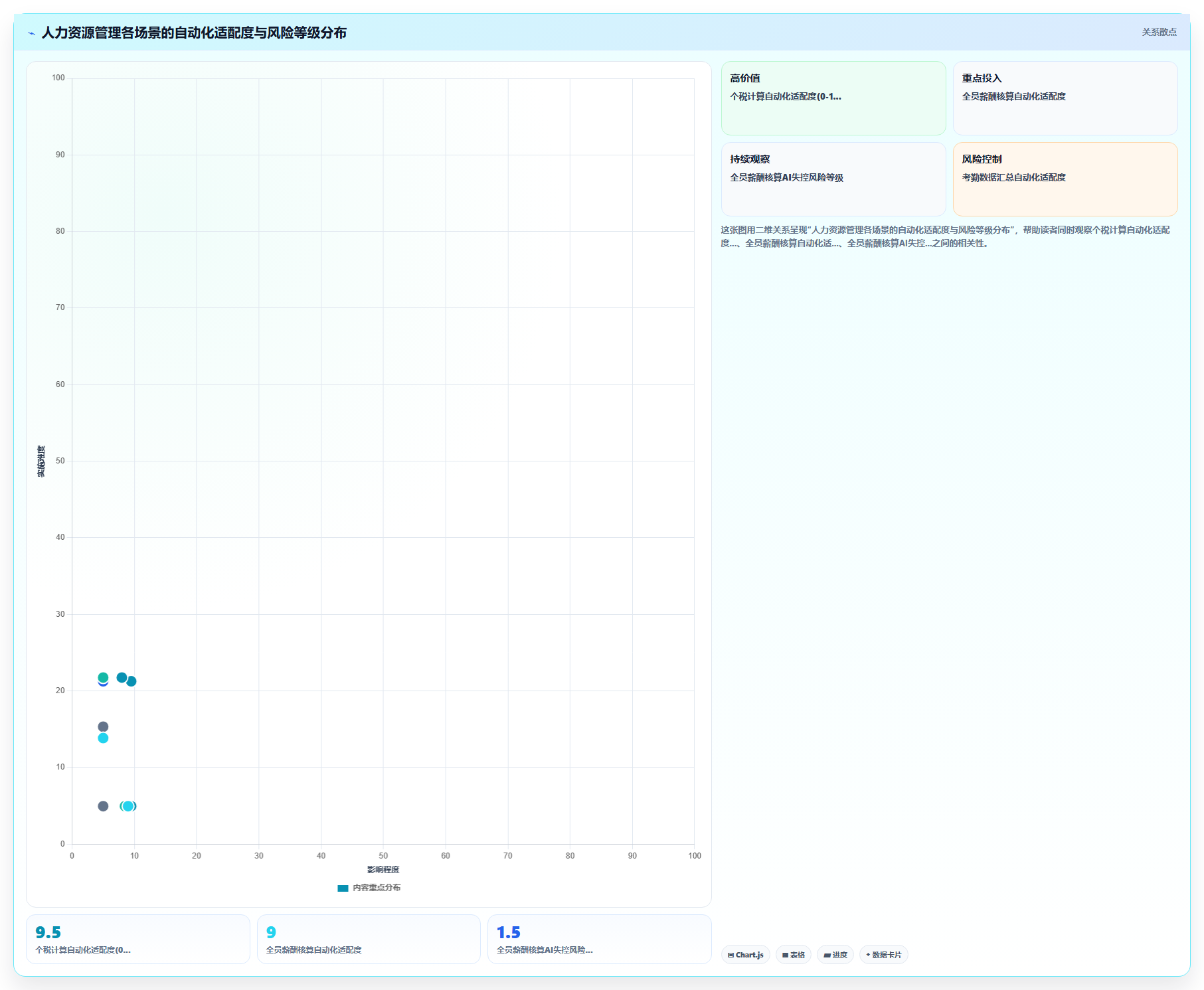
Task: Click the green teal scatter point near 22
Action: [103, 677]
